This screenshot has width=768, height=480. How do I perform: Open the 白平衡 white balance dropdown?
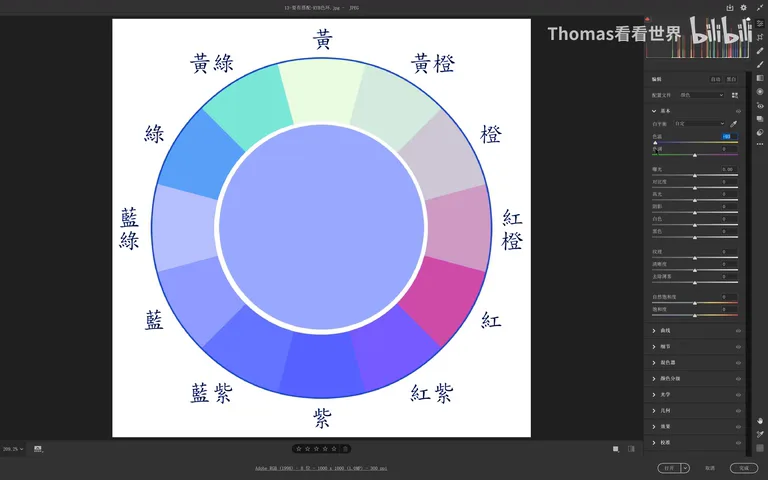699,124
